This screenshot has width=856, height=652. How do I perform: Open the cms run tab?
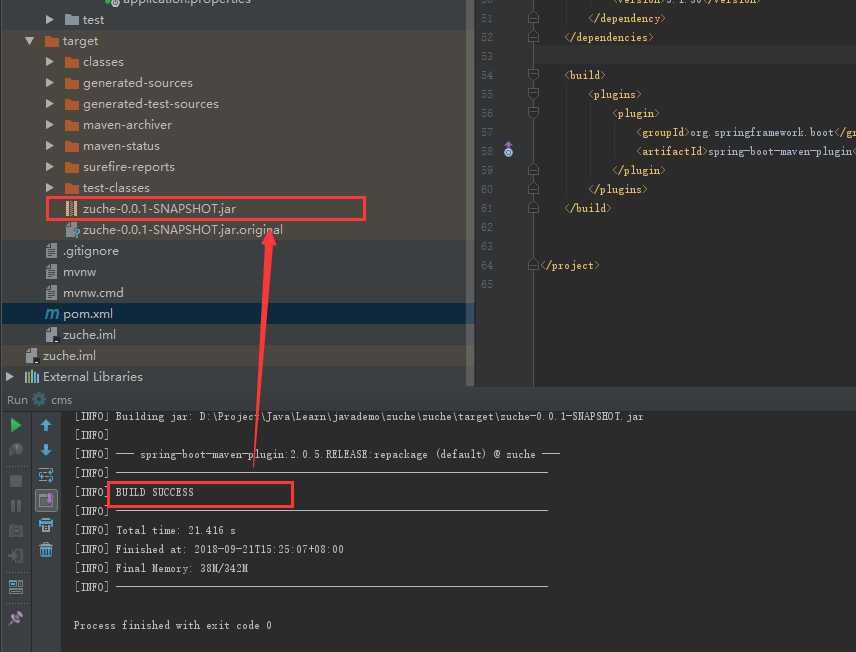click(x=61, y=400)
